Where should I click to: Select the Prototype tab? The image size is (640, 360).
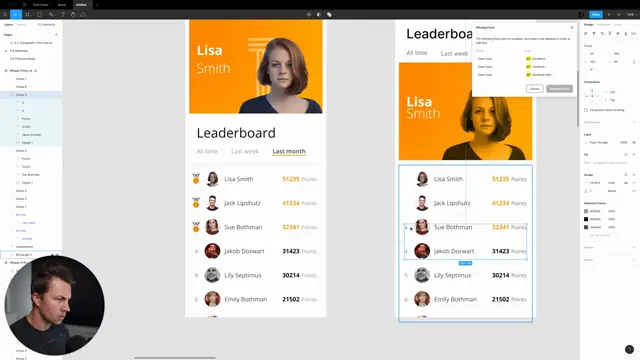[x=603, y=24]
